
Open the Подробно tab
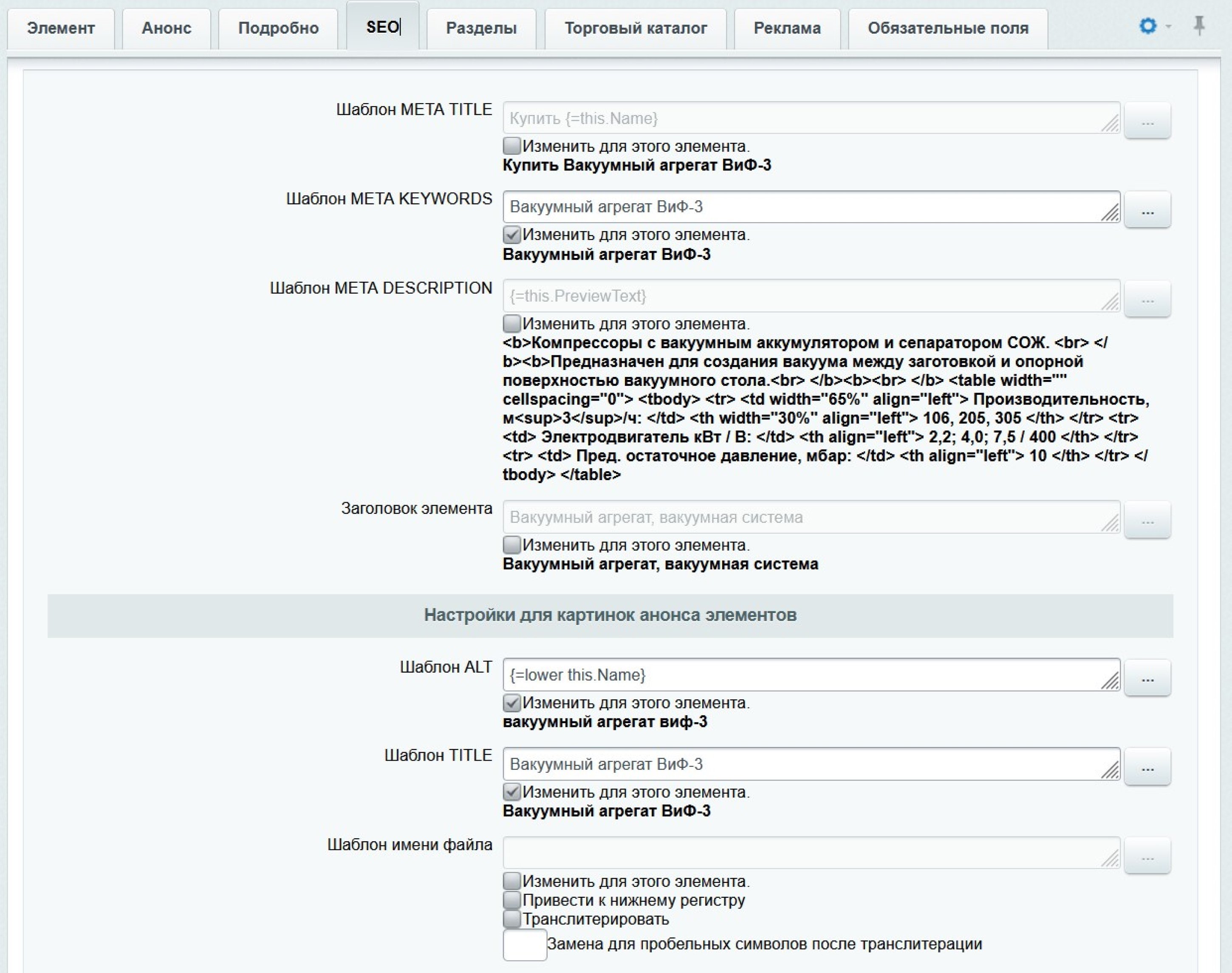278,28
